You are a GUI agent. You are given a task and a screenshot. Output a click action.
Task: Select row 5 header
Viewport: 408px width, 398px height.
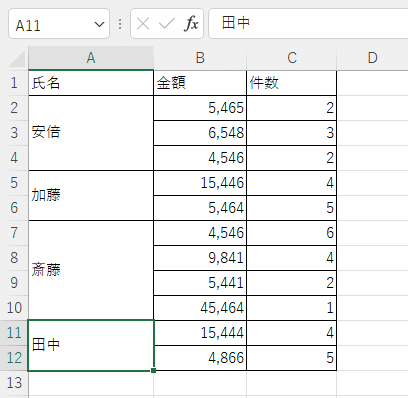point(14,183)
